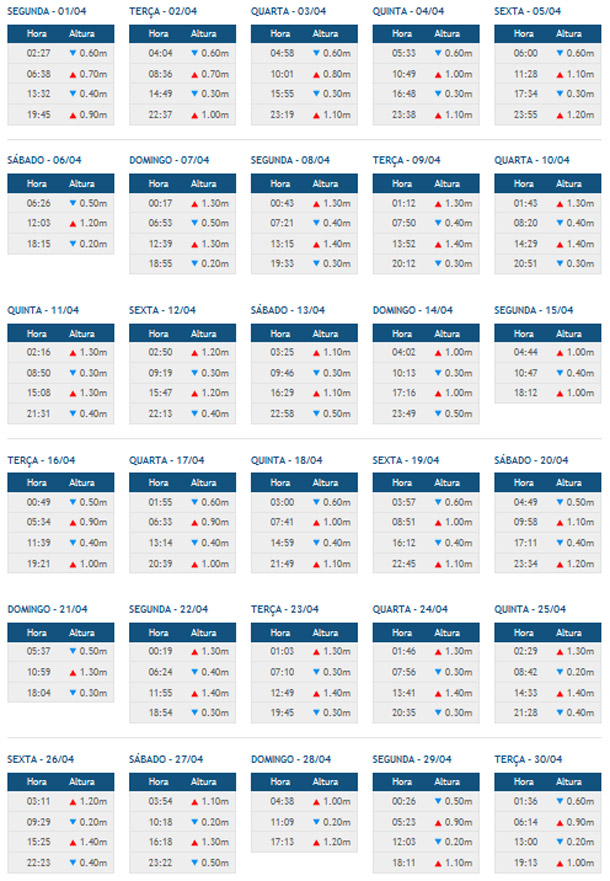Select the SEGUNDA - 08/04 day heading

click(x=287, y=160)
